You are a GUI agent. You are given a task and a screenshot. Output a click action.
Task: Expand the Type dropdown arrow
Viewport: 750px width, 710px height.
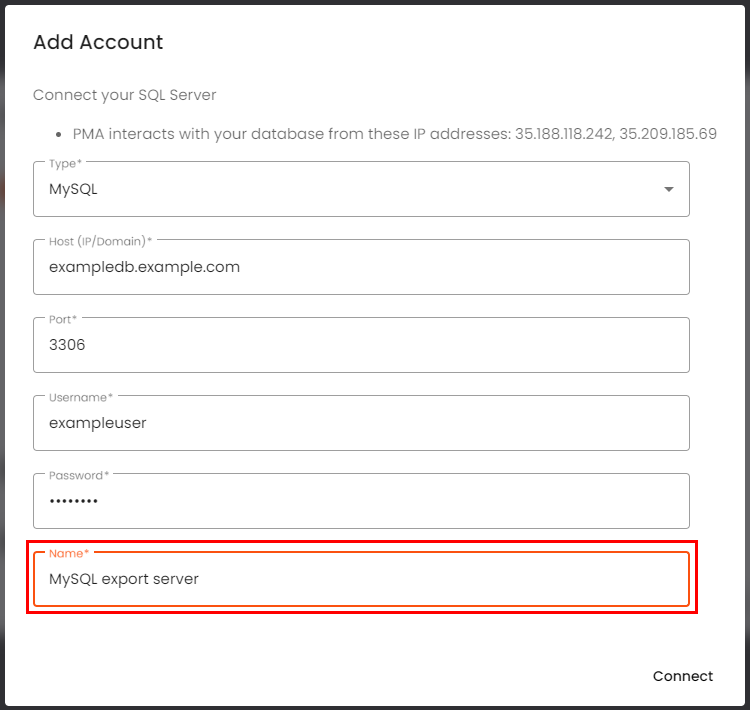click(x=669, y=189)
